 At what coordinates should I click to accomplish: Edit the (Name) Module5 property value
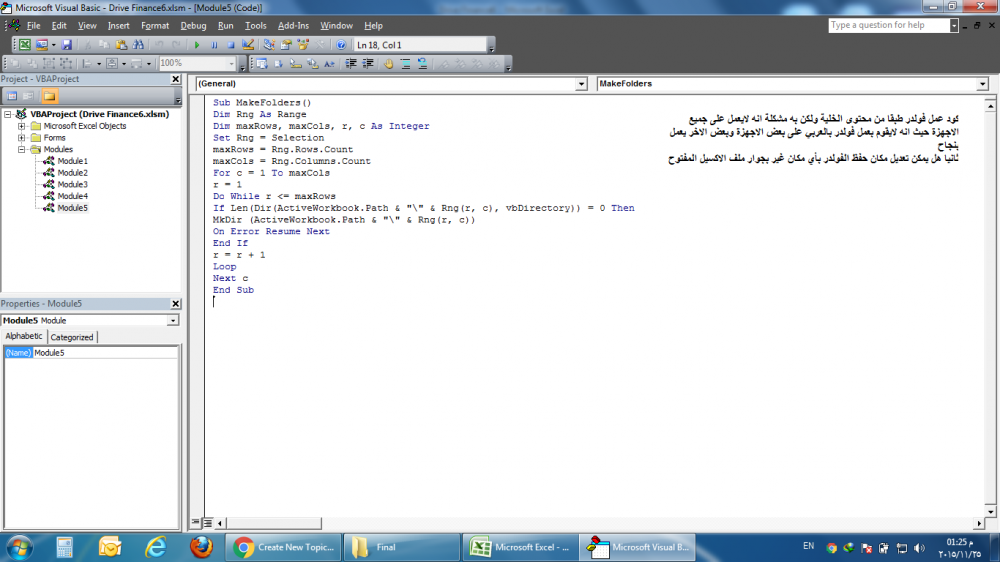coord(105,353)
